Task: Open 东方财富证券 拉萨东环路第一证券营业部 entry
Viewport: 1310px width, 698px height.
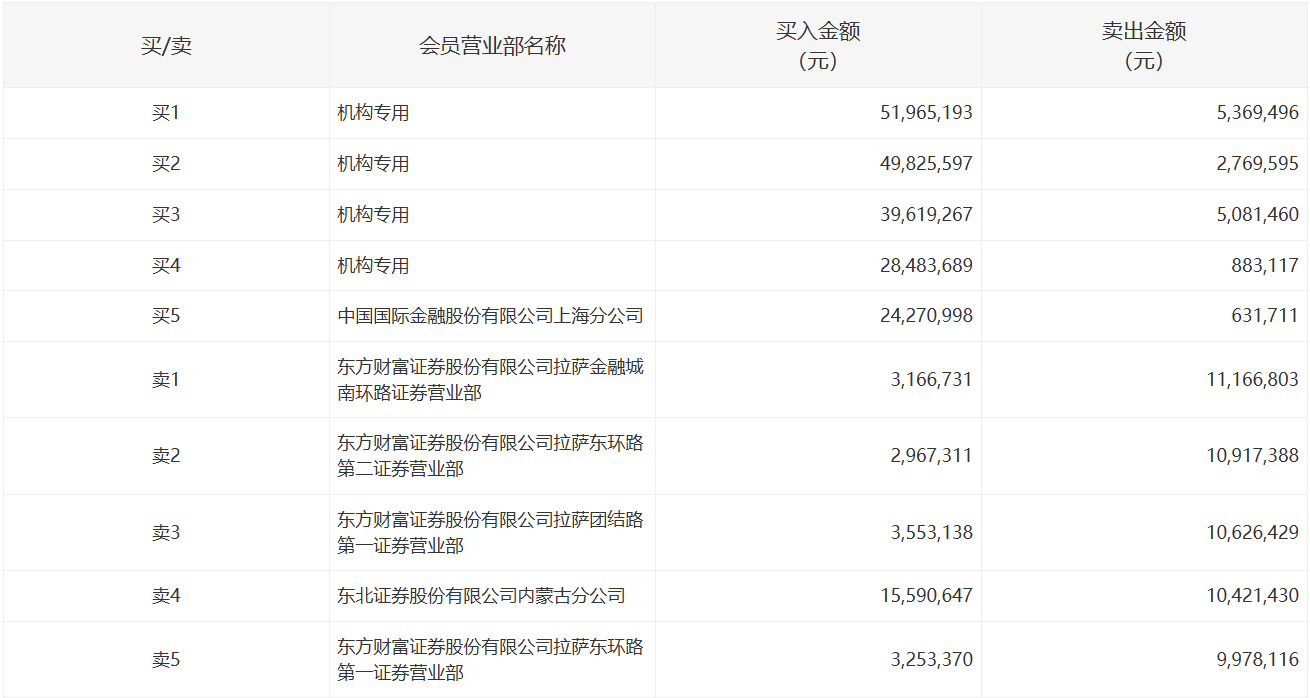Action: 490,660
